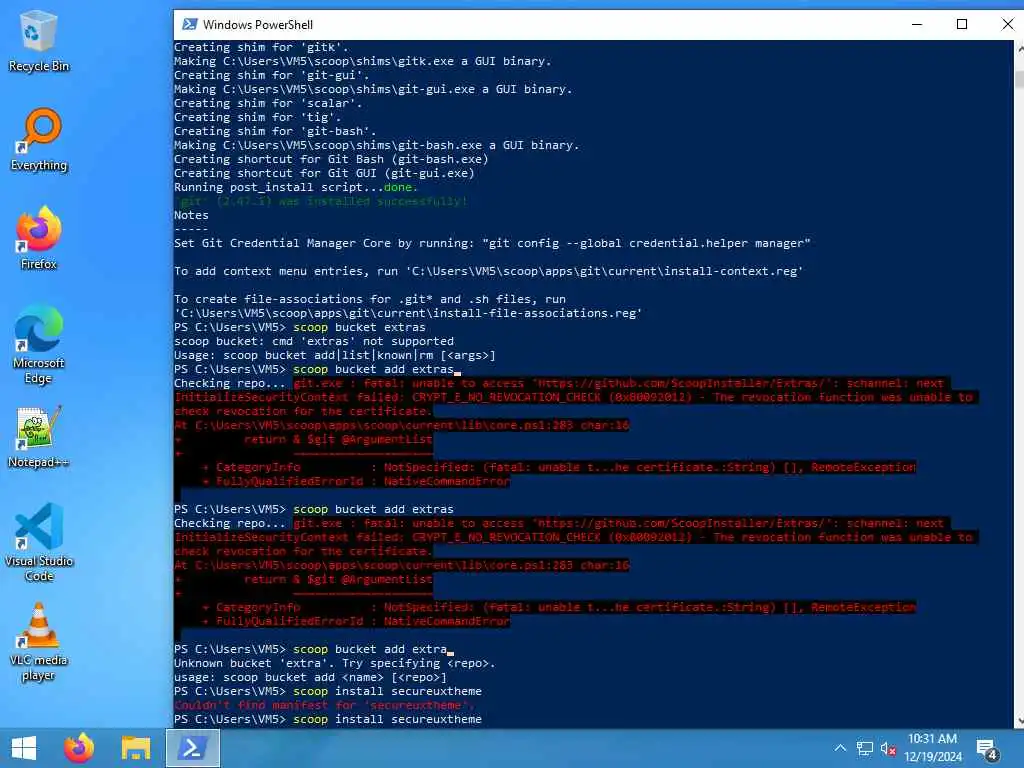
Task: Open the Windows Start menu
Action: click(24, 748)
